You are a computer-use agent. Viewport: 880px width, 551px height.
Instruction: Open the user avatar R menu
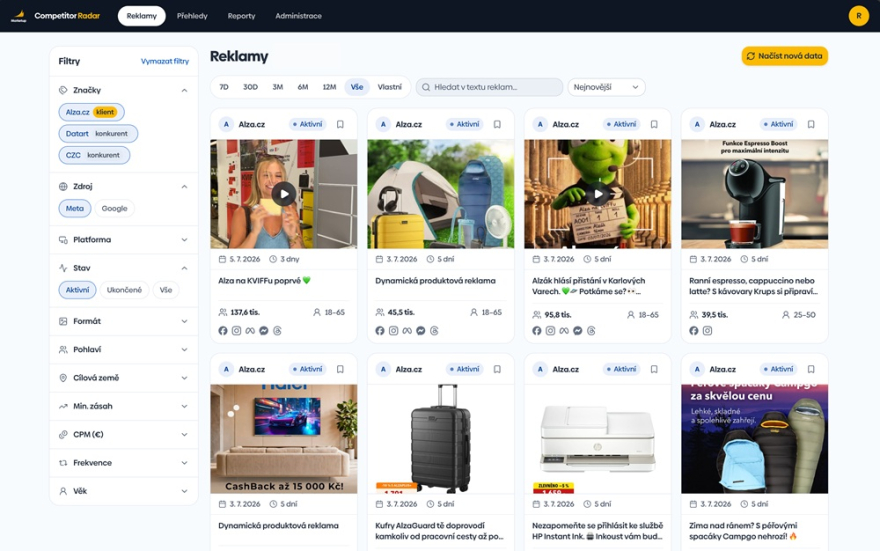click(x=859, y=16)
